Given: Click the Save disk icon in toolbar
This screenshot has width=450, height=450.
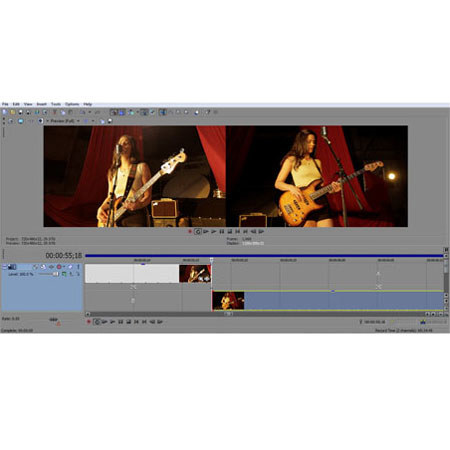Looking at the screenshot, I should point(20,112).
